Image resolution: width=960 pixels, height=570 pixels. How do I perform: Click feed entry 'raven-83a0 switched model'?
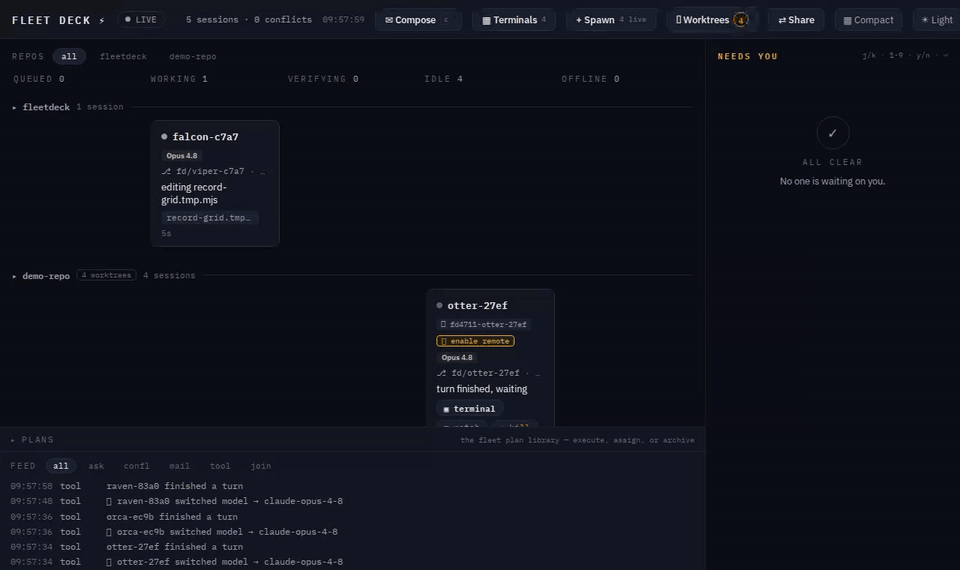click(225, 501)
